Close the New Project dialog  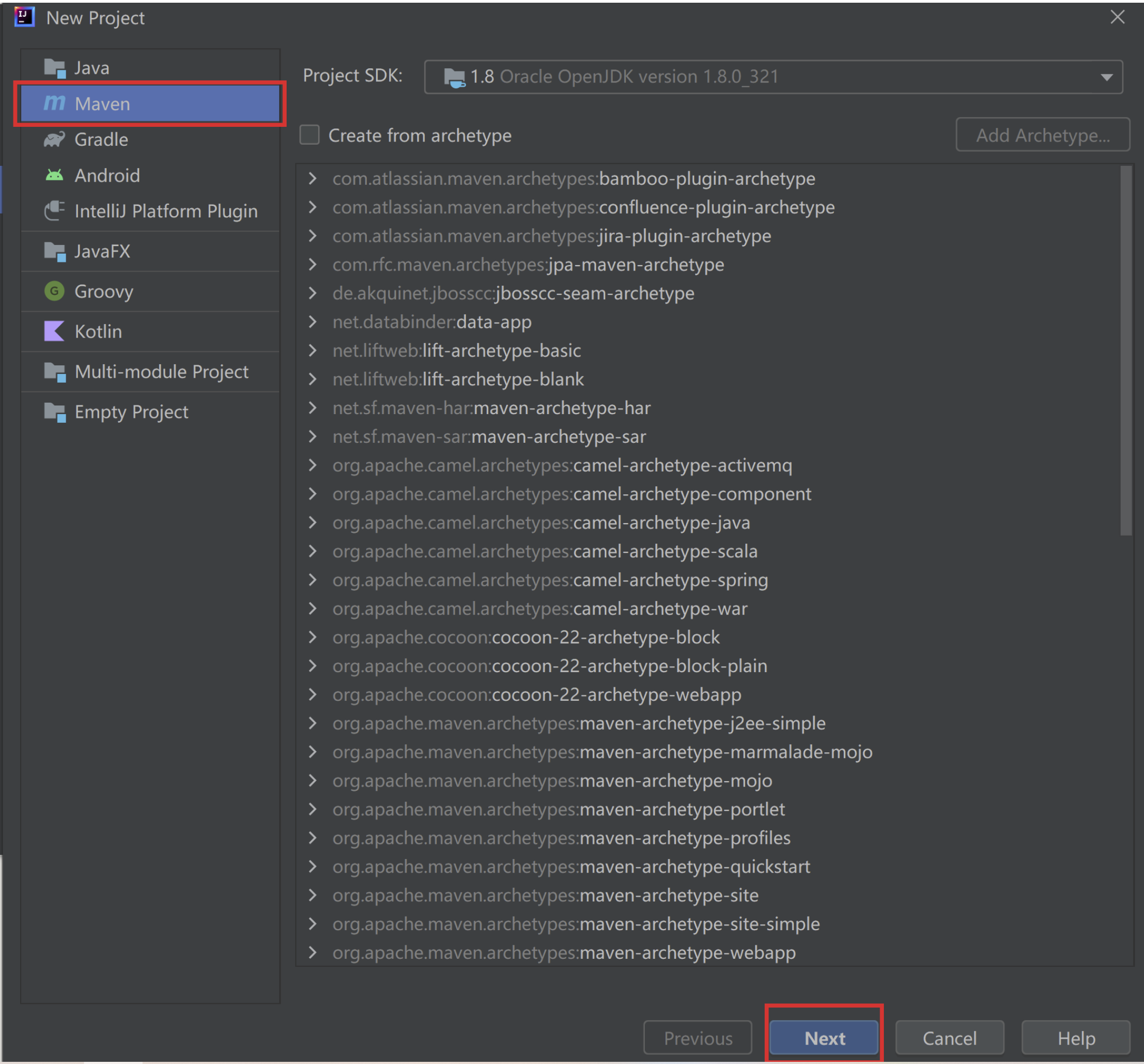click(x=1117, y=17)
